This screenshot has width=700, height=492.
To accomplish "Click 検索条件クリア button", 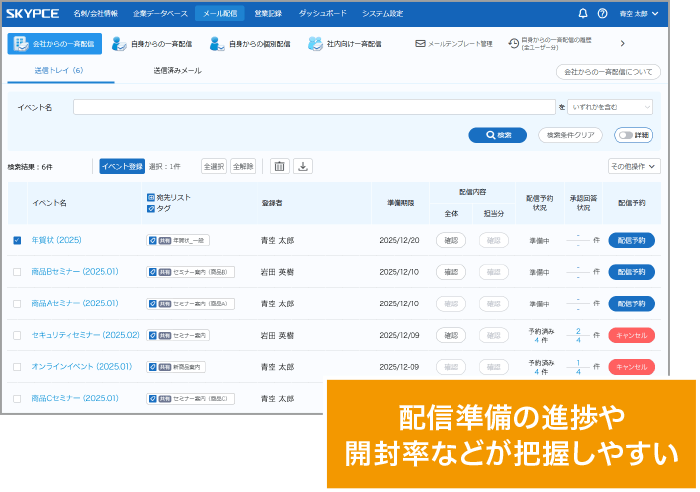I will 570,135.
